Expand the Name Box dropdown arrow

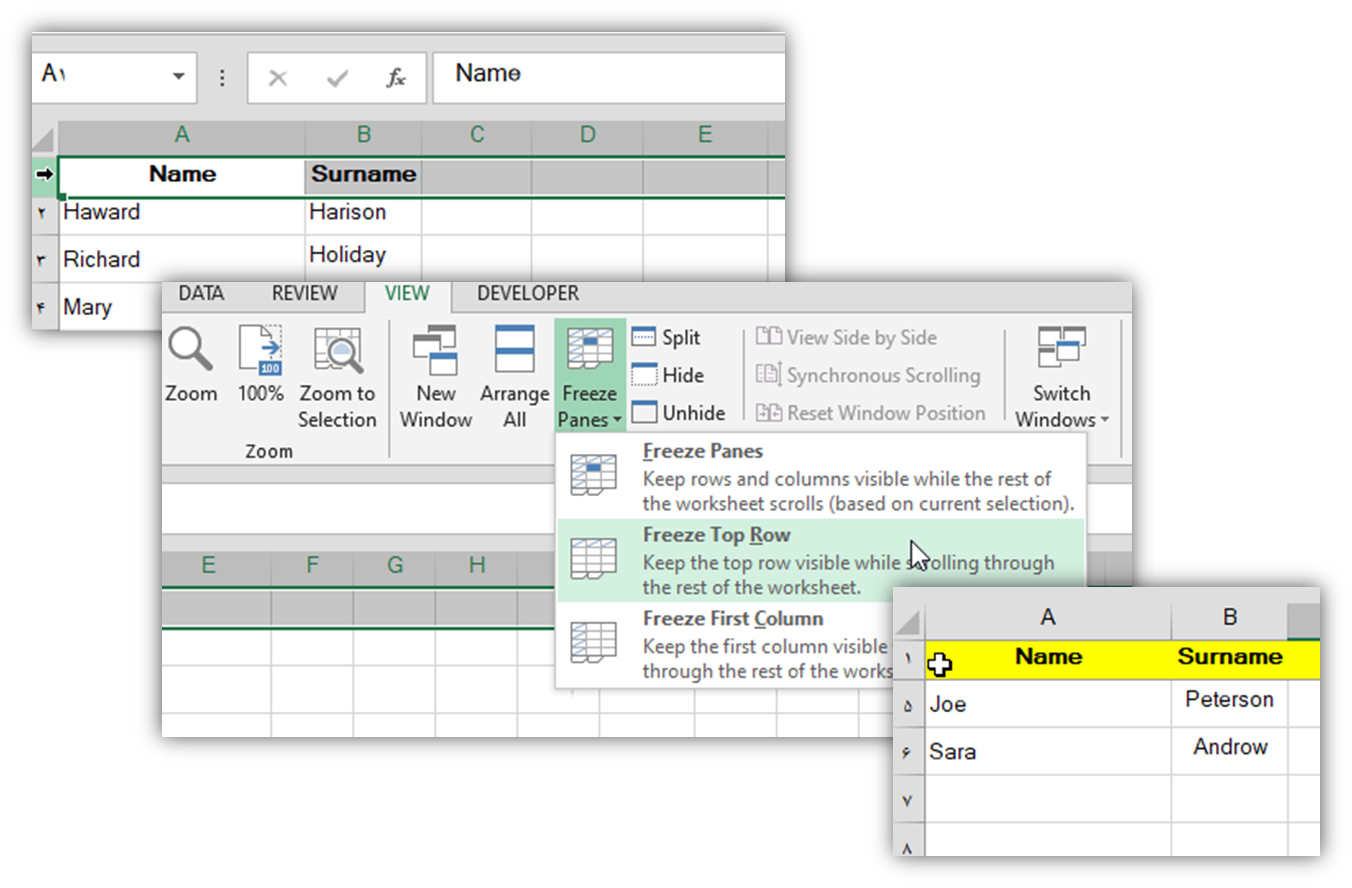pyautogui.click(x=178, y=77)
